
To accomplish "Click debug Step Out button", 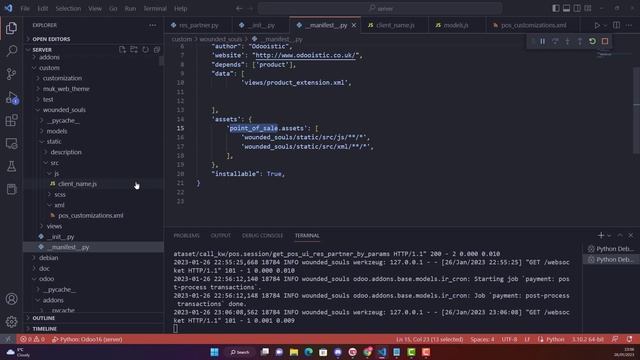I will pyautogui.click(x=580, y=41).
